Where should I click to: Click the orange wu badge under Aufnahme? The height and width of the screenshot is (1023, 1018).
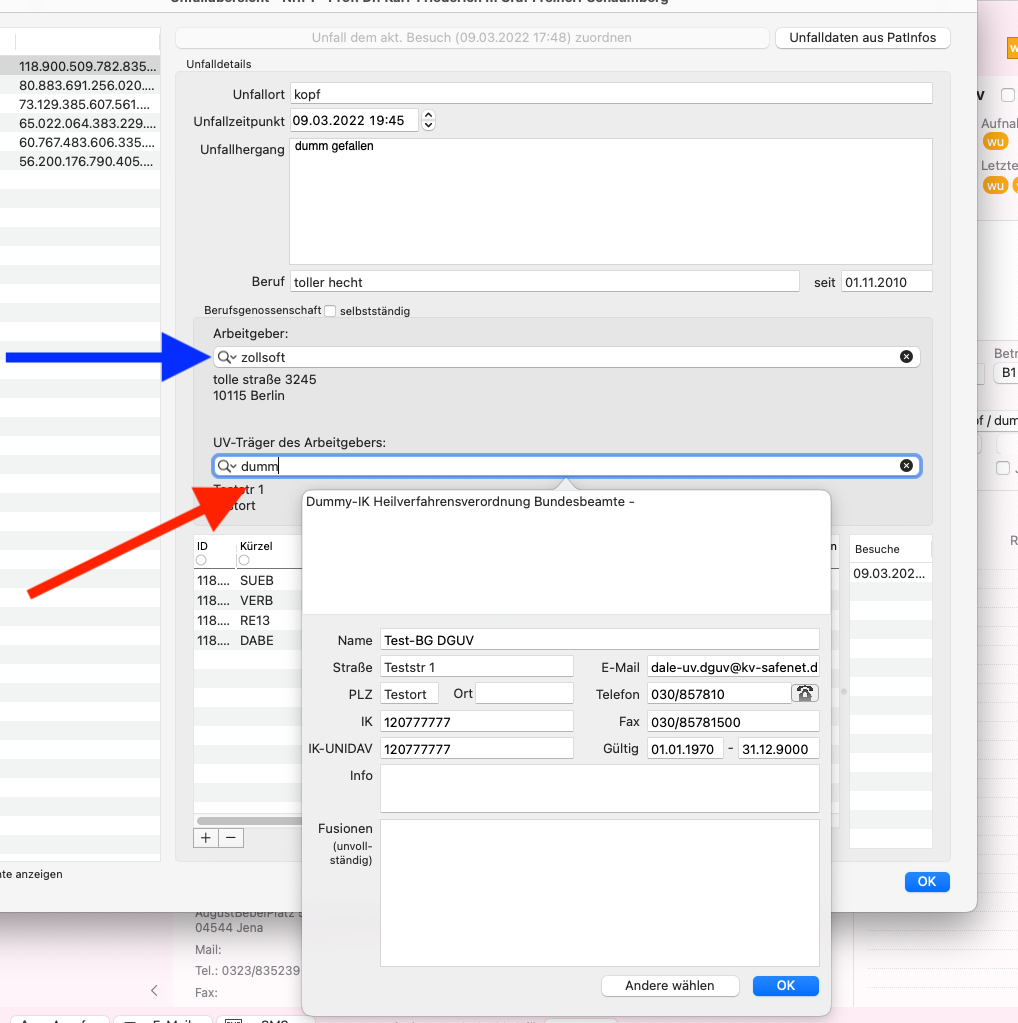pos(995,142)
